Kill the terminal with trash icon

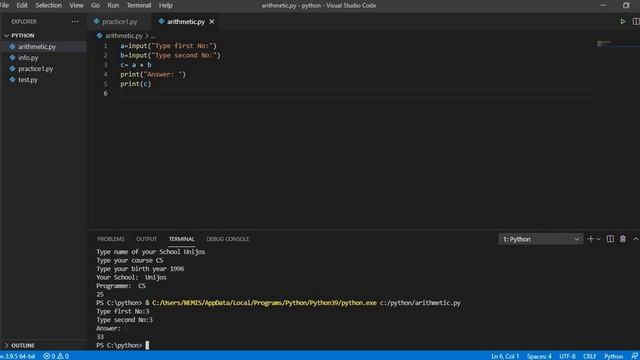point(622,239)
